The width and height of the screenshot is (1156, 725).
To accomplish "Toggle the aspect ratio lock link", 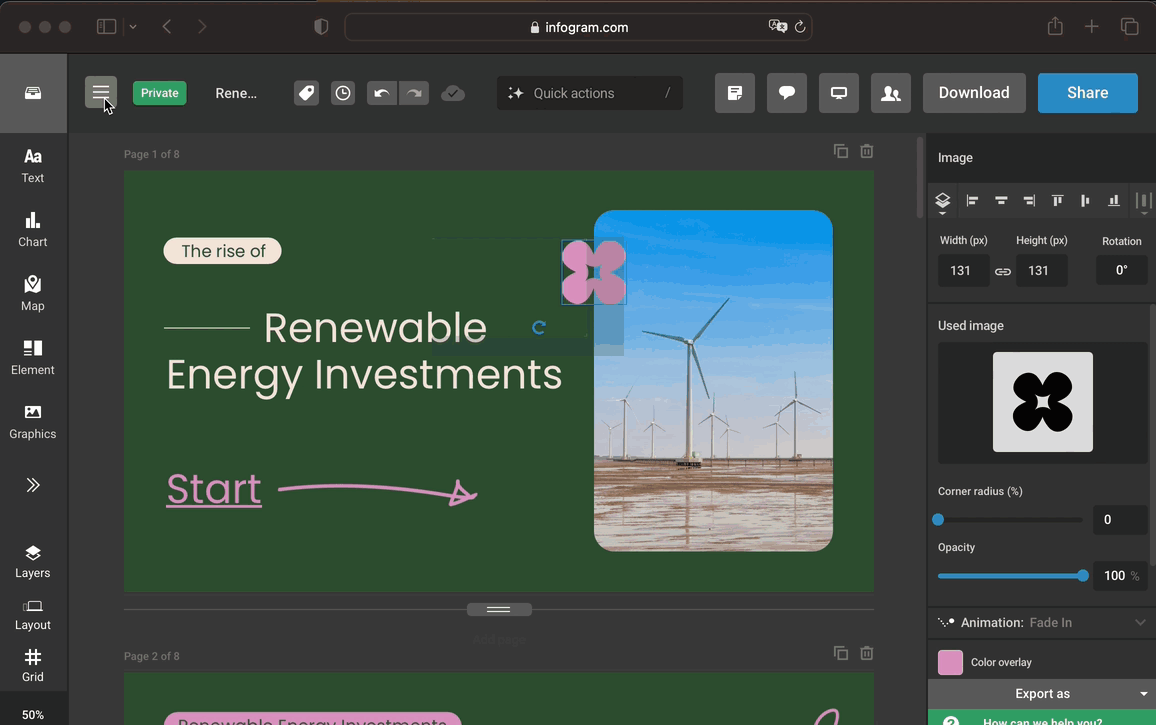I will [1003, 271].
